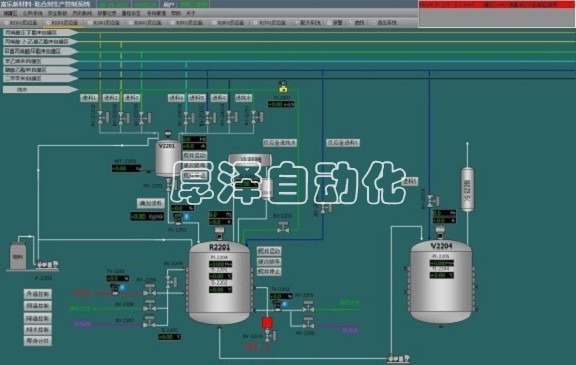The height and width of the screenshot is (365, 576).
Task: Switch to the R2301 reaction kettle tab
Action: pos(107,23)
